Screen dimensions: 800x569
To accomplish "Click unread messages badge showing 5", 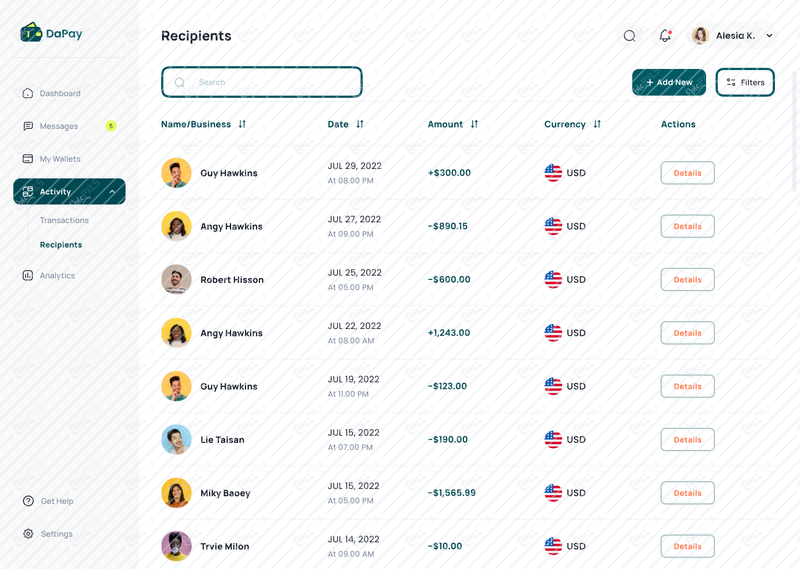I will pyautogui.click(x=111, y=126).
